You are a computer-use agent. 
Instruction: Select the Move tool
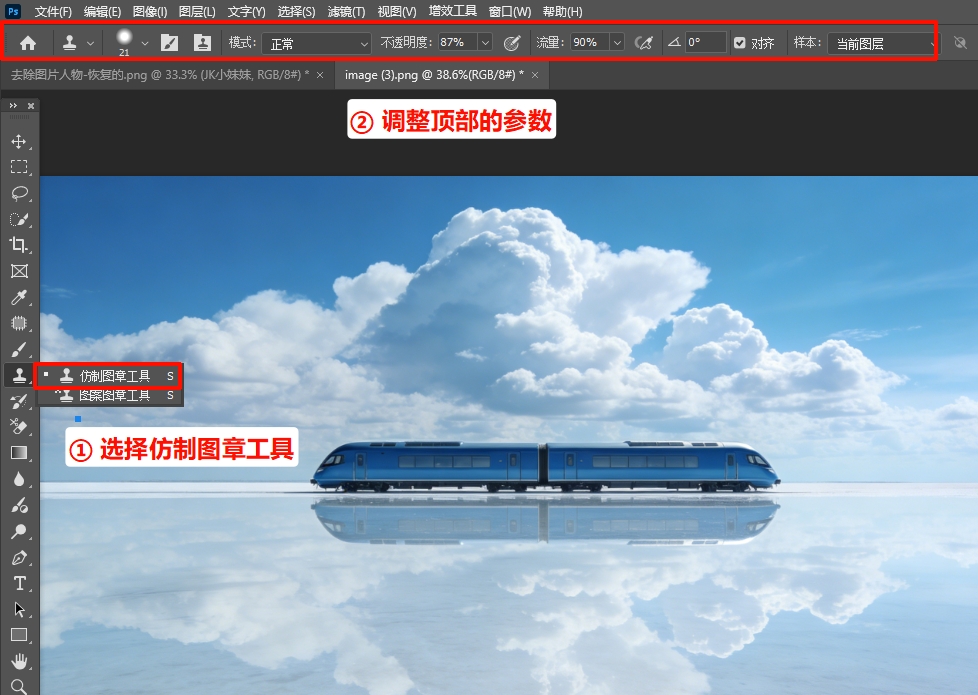pyautogui.click(x=20, y=141)
